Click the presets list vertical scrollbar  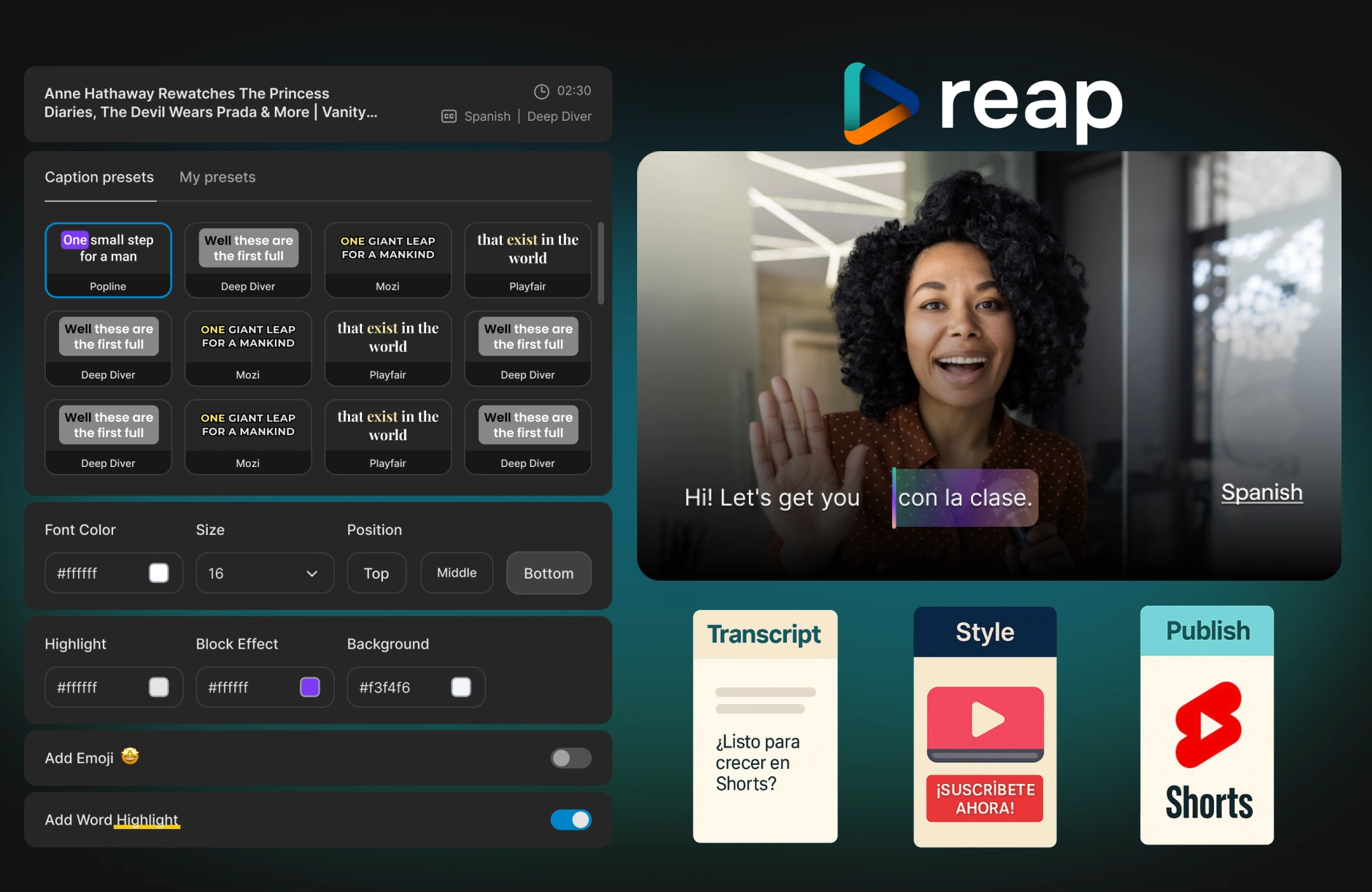click(x=600, y=263)
